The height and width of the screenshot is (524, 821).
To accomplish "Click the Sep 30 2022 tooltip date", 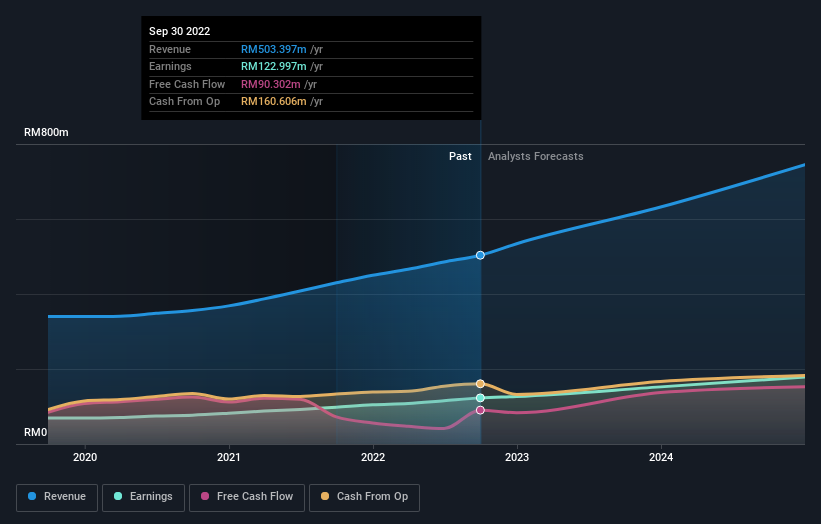I will click(180, 31).
